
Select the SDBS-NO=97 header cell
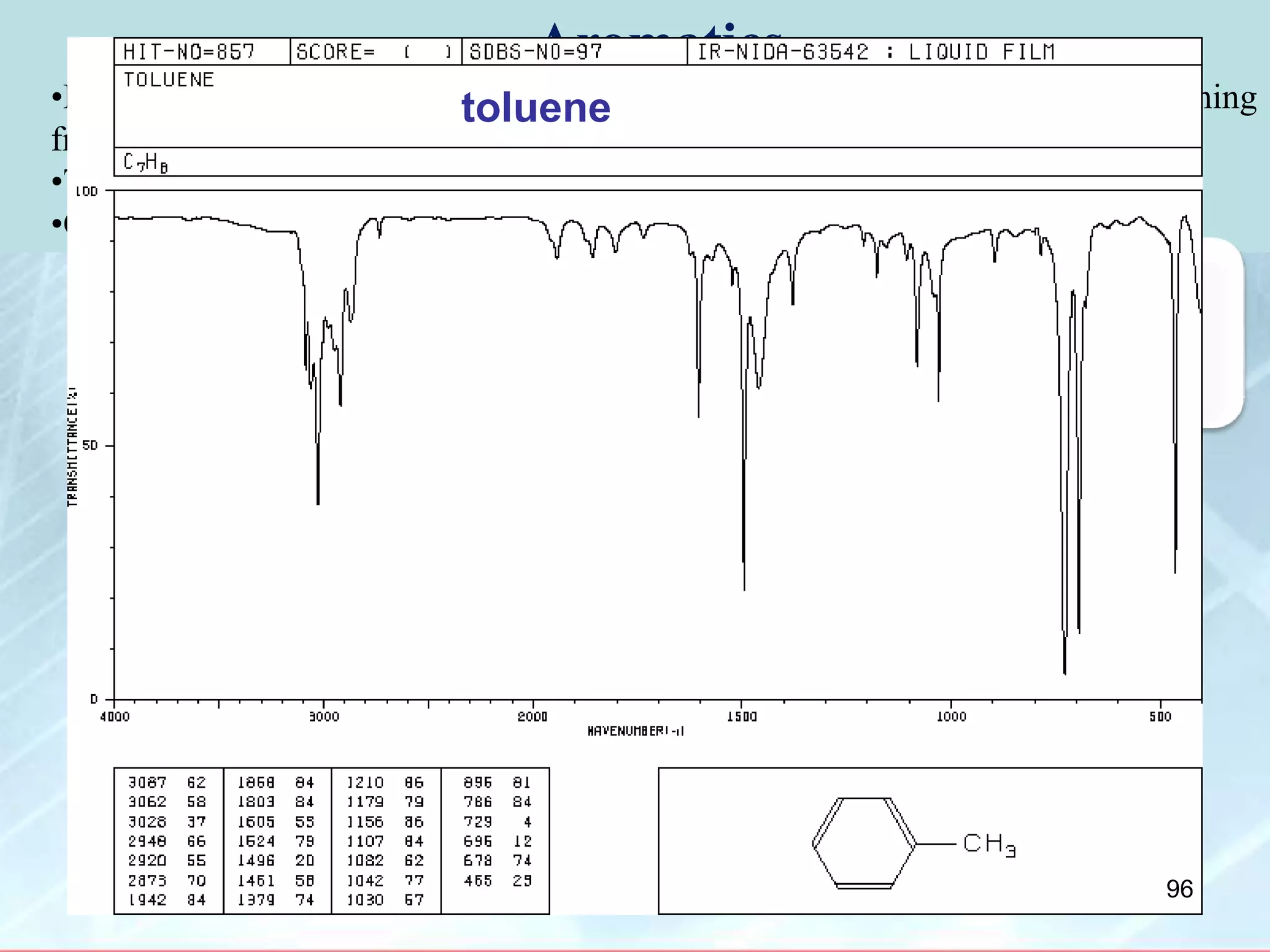[575, 51]
